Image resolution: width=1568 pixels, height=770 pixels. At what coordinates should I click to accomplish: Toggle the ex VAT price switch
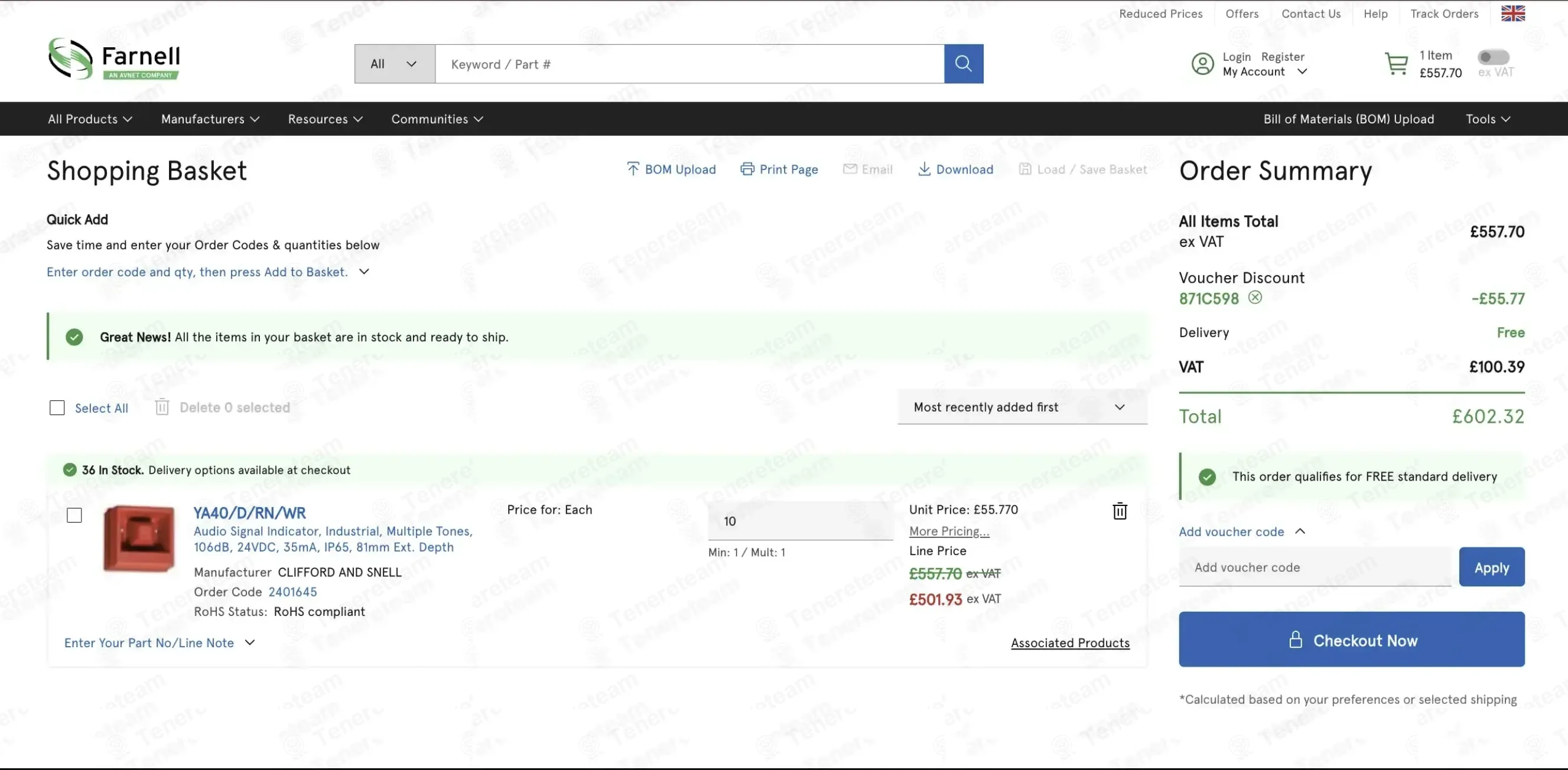(x=1493, y=57)
